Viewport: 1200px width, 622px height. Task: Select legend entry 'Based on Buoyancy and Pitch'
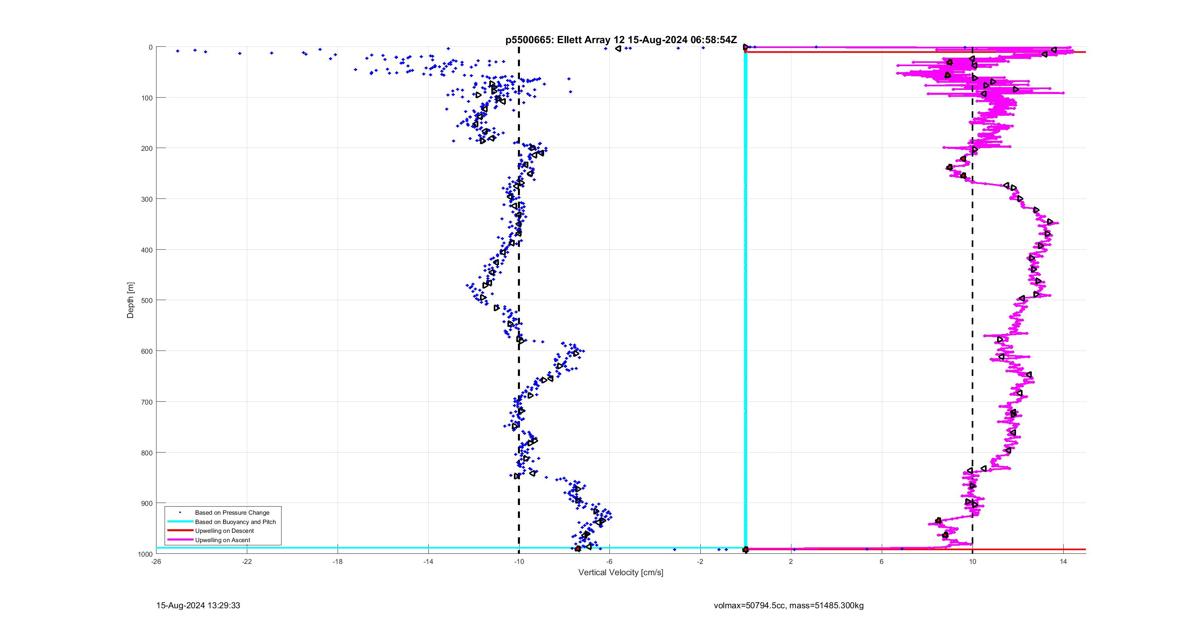pos(235,522)
